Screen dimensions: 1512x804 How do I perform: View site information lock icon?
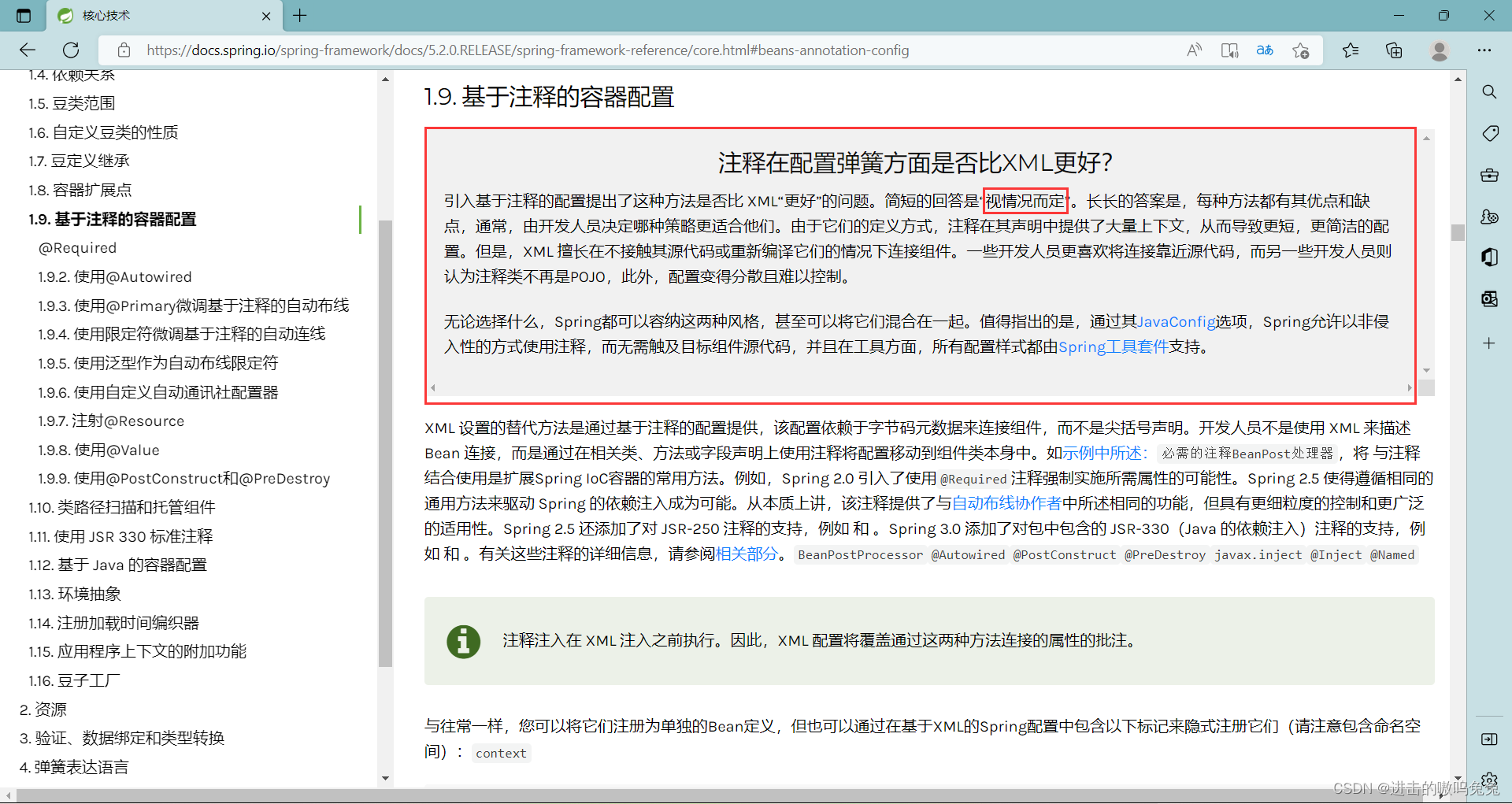(124, 50)
